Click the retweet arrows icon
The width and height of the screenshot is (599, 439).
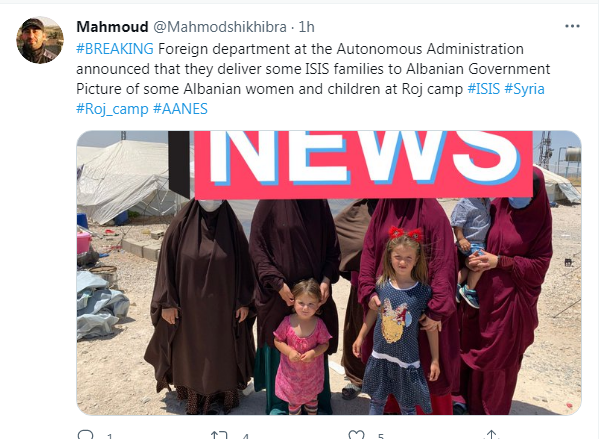(x=219, y=435)
